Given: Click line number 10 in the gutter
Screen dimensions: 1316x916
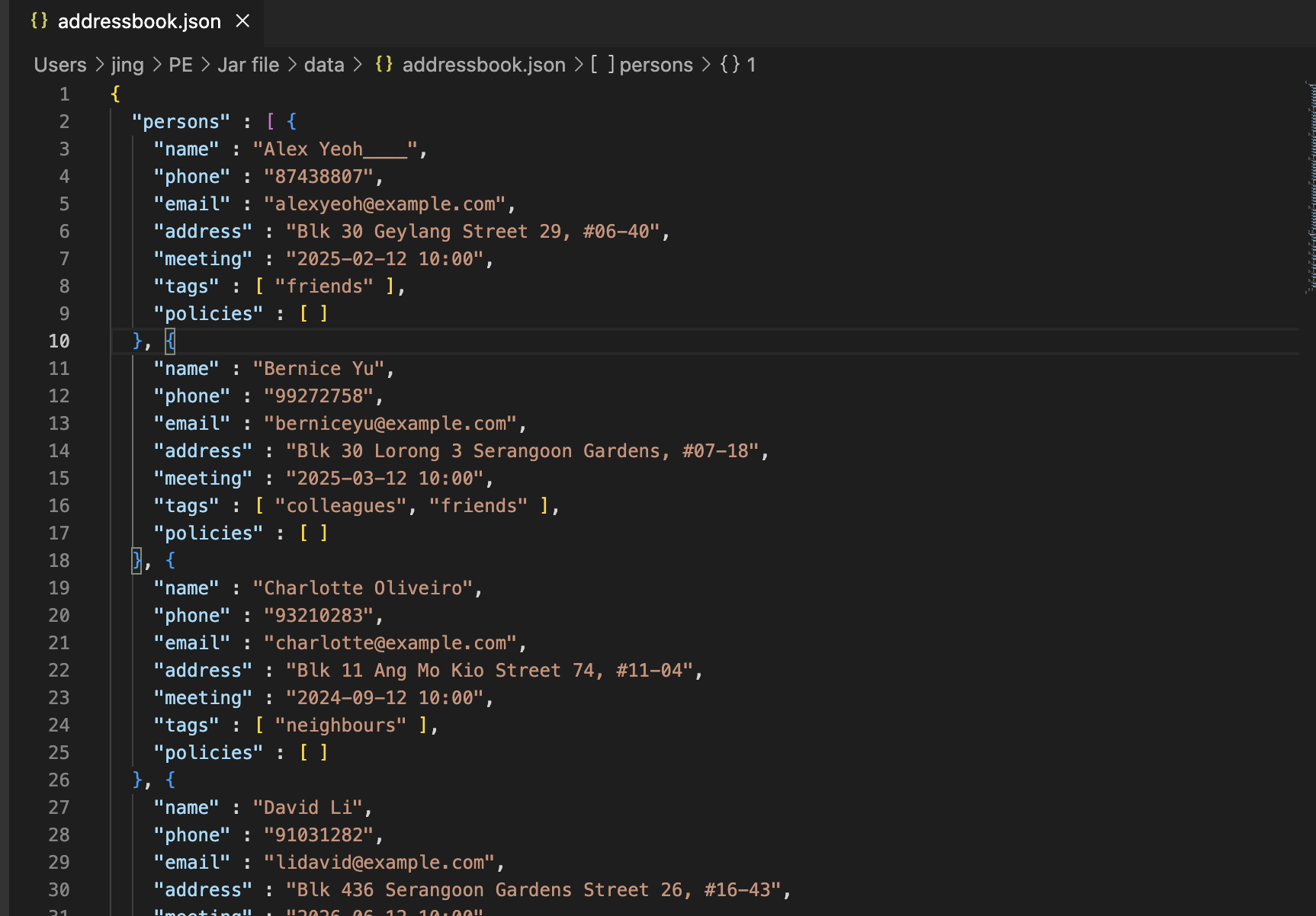Looking at the screenshot, I should (59, 341).
